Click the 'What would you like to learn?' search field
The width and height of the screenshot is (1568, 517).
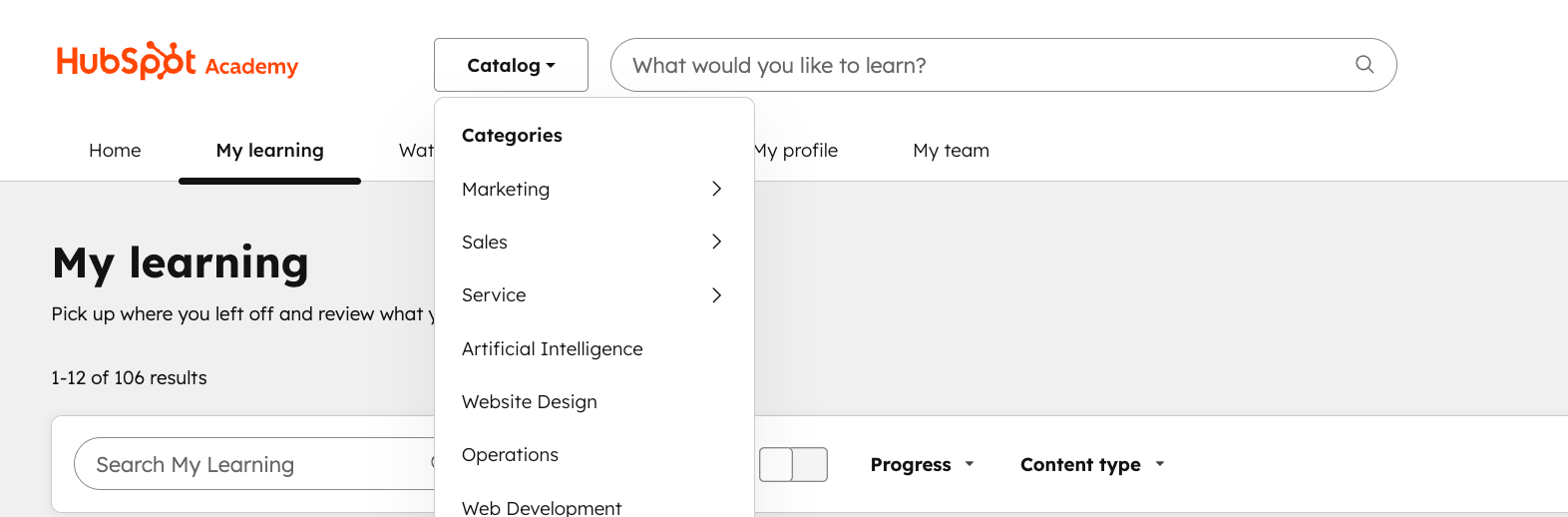(x=978, y=65)
